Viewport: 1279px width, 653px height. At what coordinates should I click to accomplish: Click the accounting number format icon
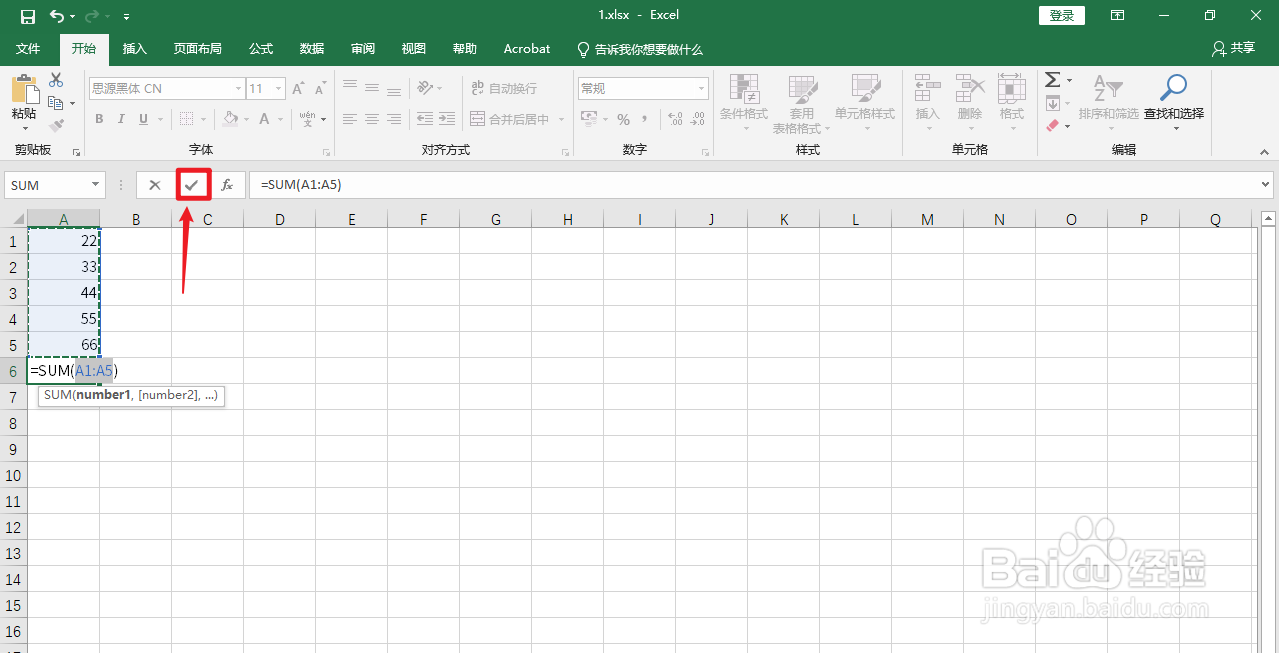pyautogui.click(x=589, y=119)
